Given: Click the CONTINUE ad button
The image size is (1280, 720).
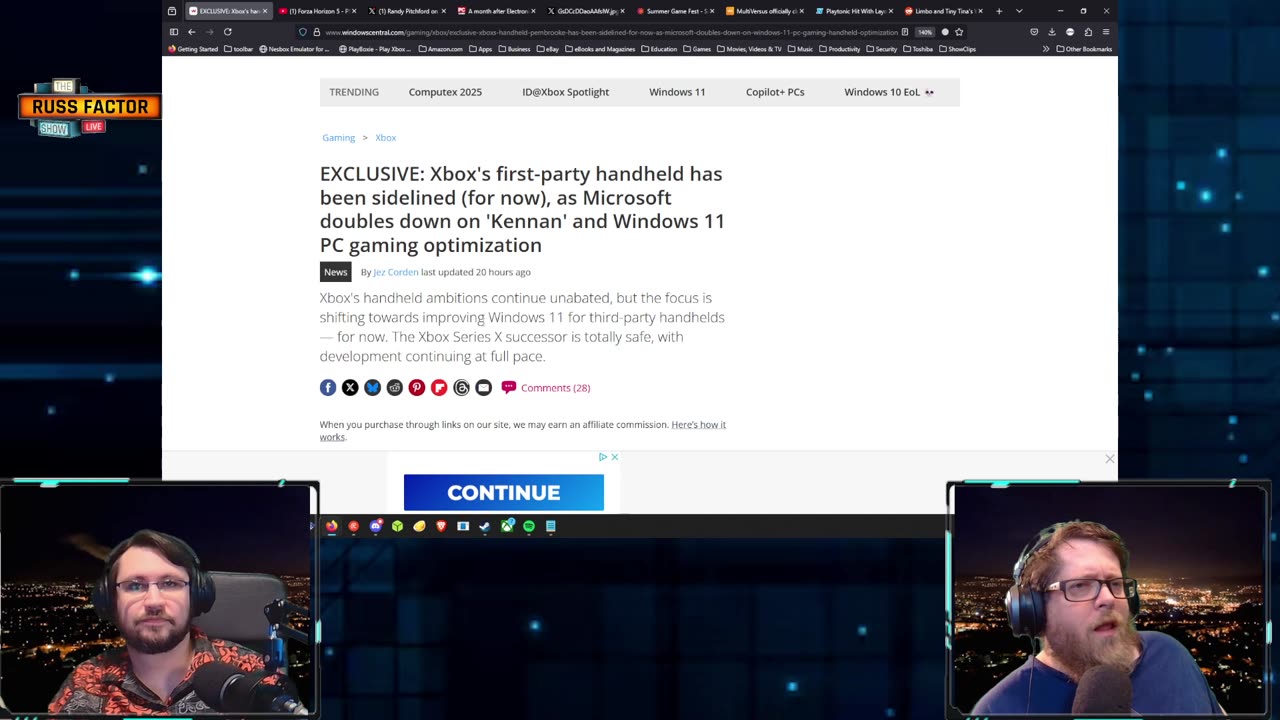Looking at the screenshot, I should coord(504,492).
